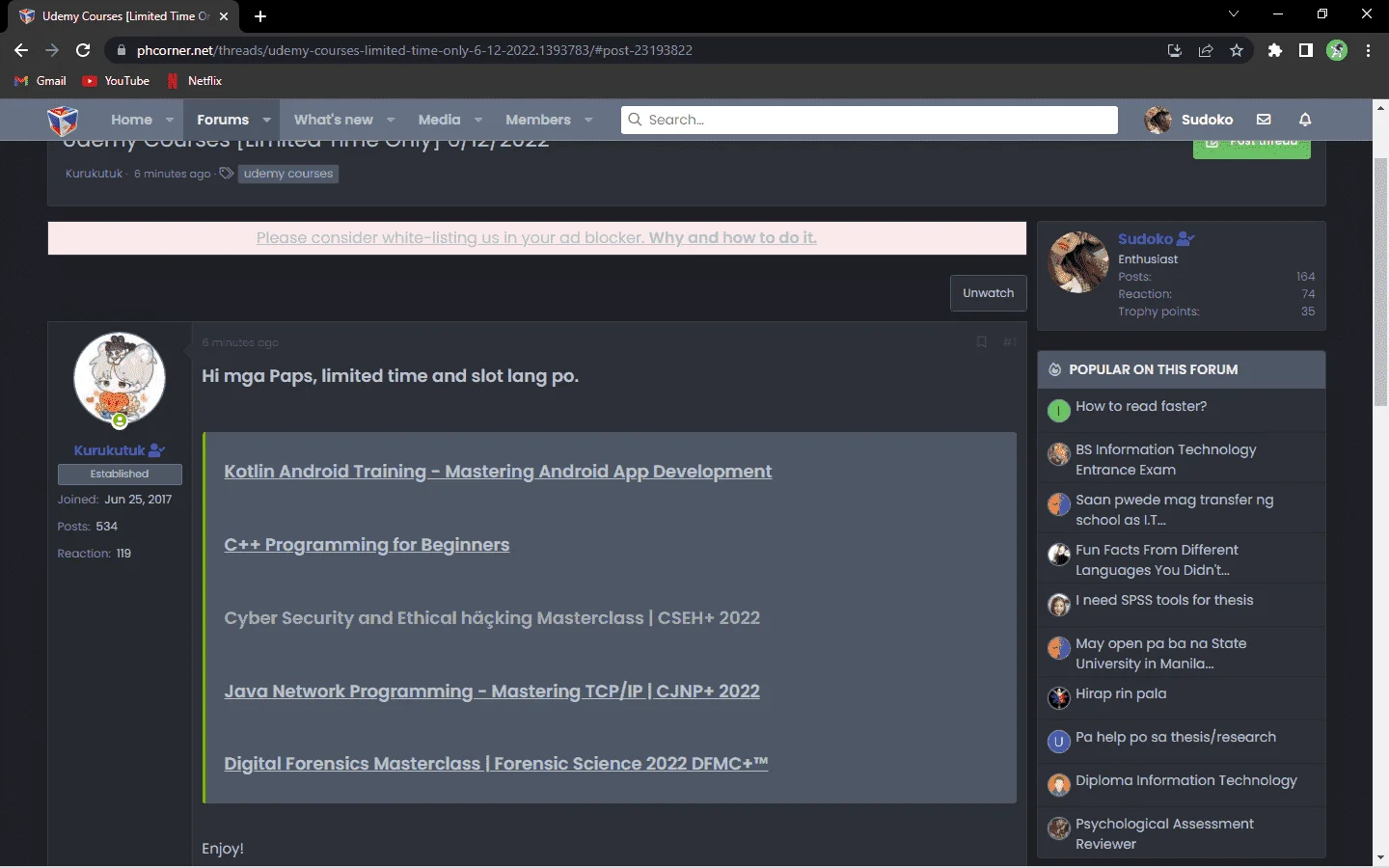This screenshot has height=868, width=1389.
Task: Expand the Members menu arrow
Action: pos(588,120)
